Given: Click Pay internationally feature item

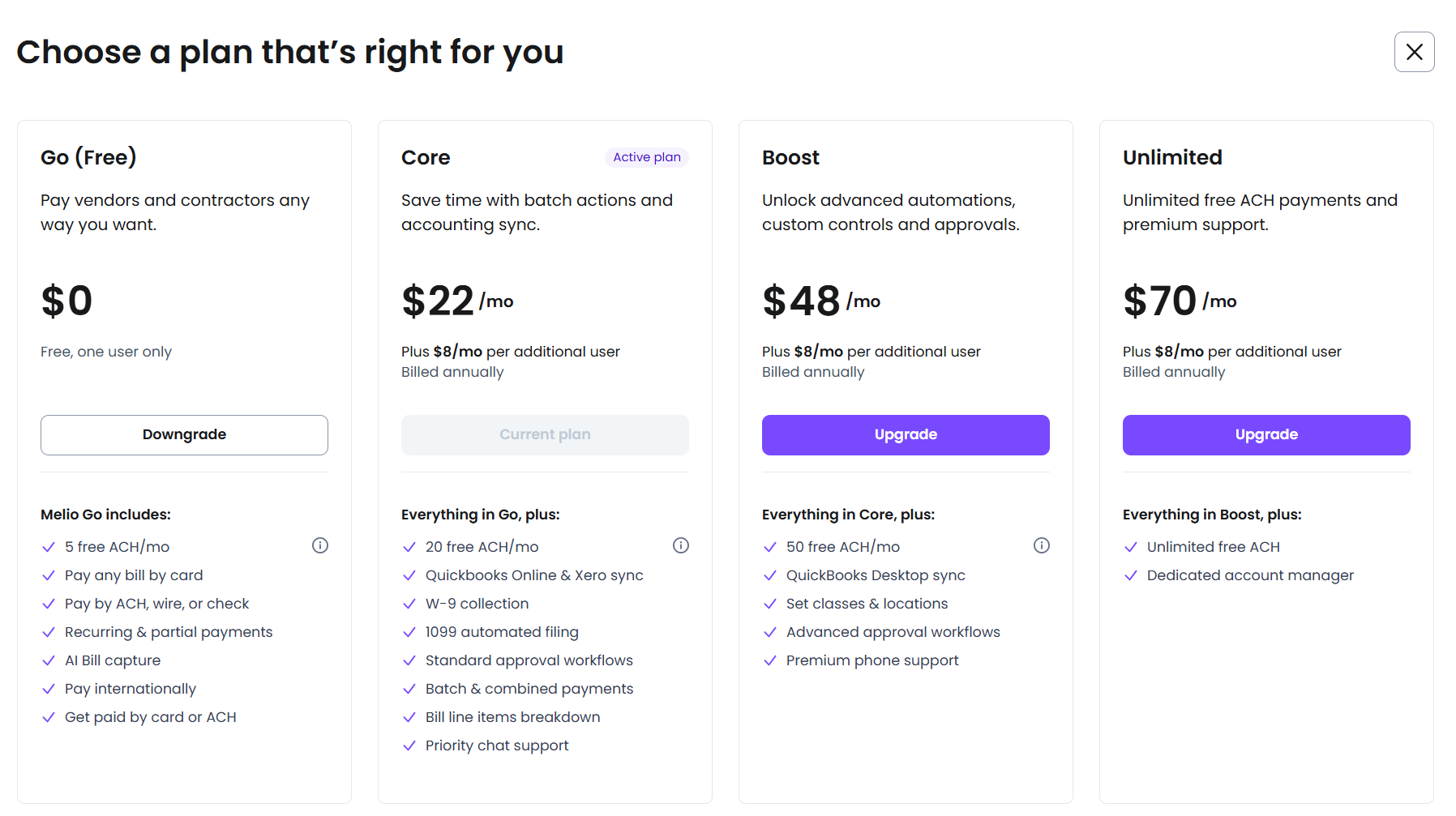Looking at the screenshot, I should tap(131, 689).
